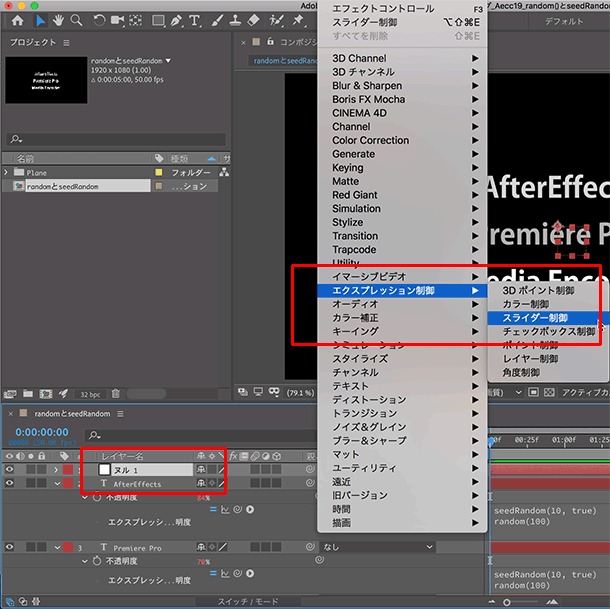Image resolution: width=610 pixels, height=609 pixels.
Task: Toggle opacity stopwatch on Premiere Pro layer
Action: point(97,561)
